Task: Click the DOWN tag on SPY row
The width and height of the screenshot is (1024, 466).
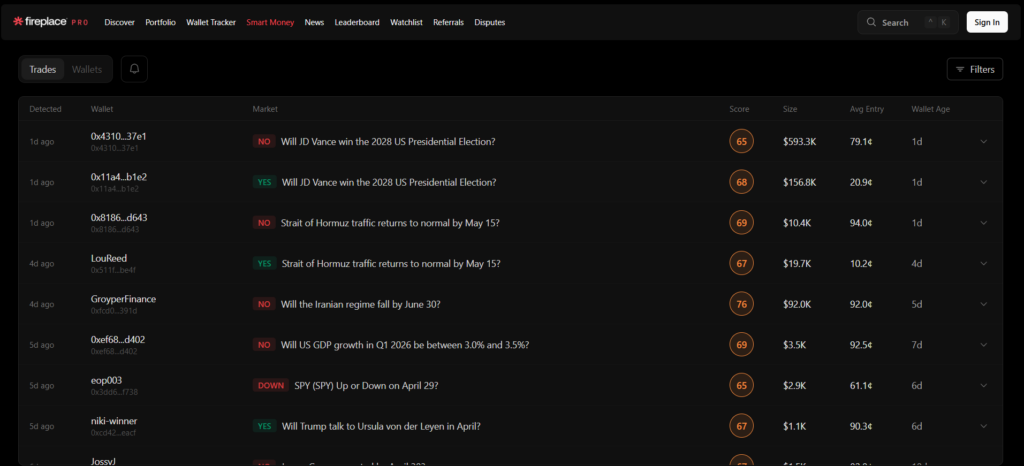Action: 271,386
